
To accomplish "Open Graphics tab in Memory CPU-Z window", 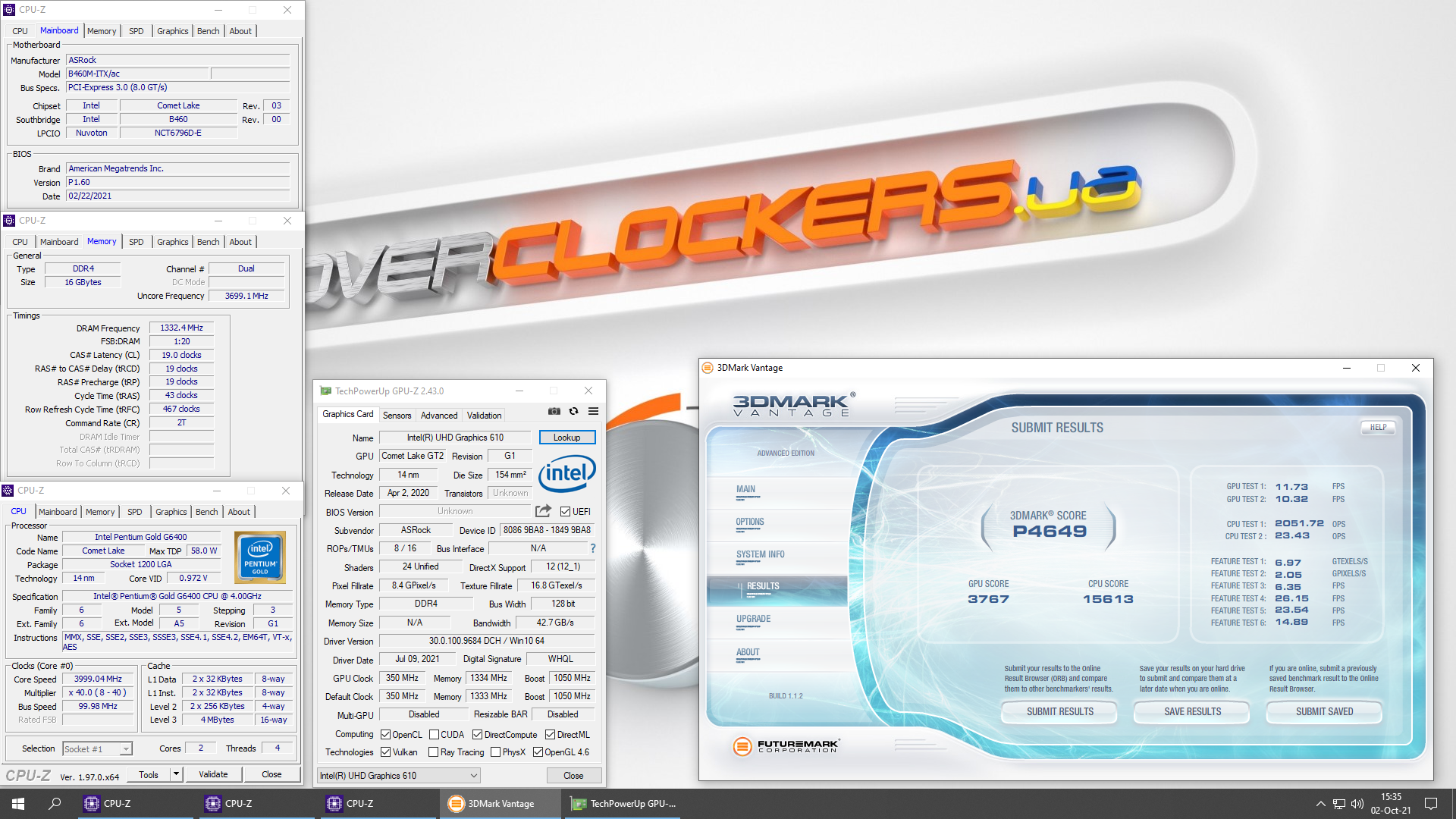I will (173, 242).
